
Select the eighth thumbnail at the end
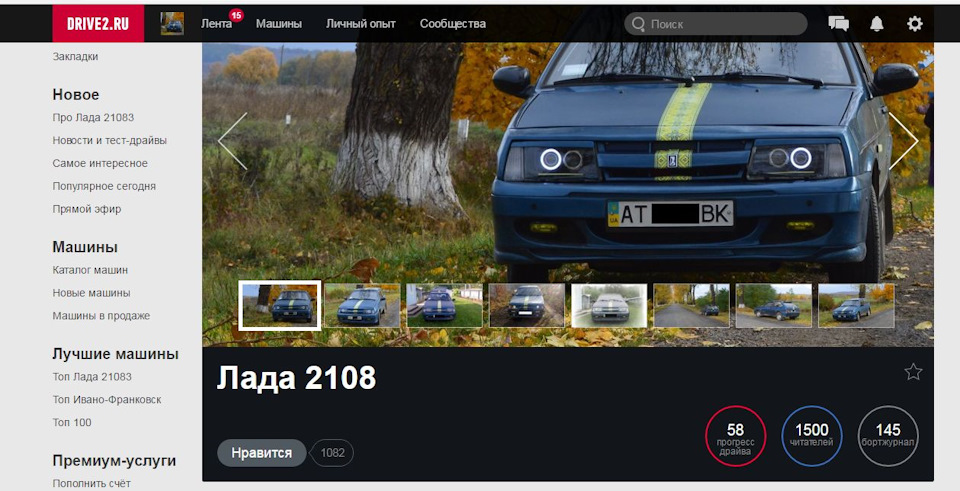pyautogui.click(x=856, y=305)
